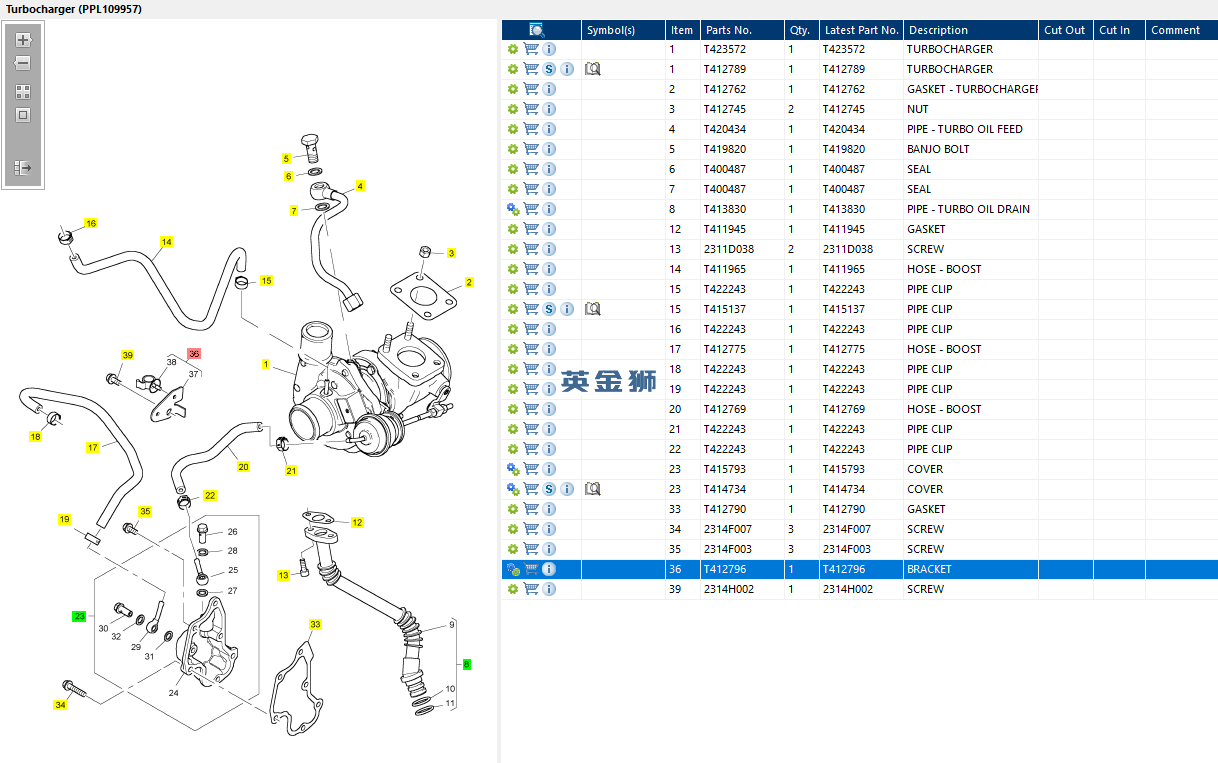The width and height of the screenshot is (1218, 763).
Task: Click green callout 8 on the oil drain pipe
Action: tap(466, 664)
